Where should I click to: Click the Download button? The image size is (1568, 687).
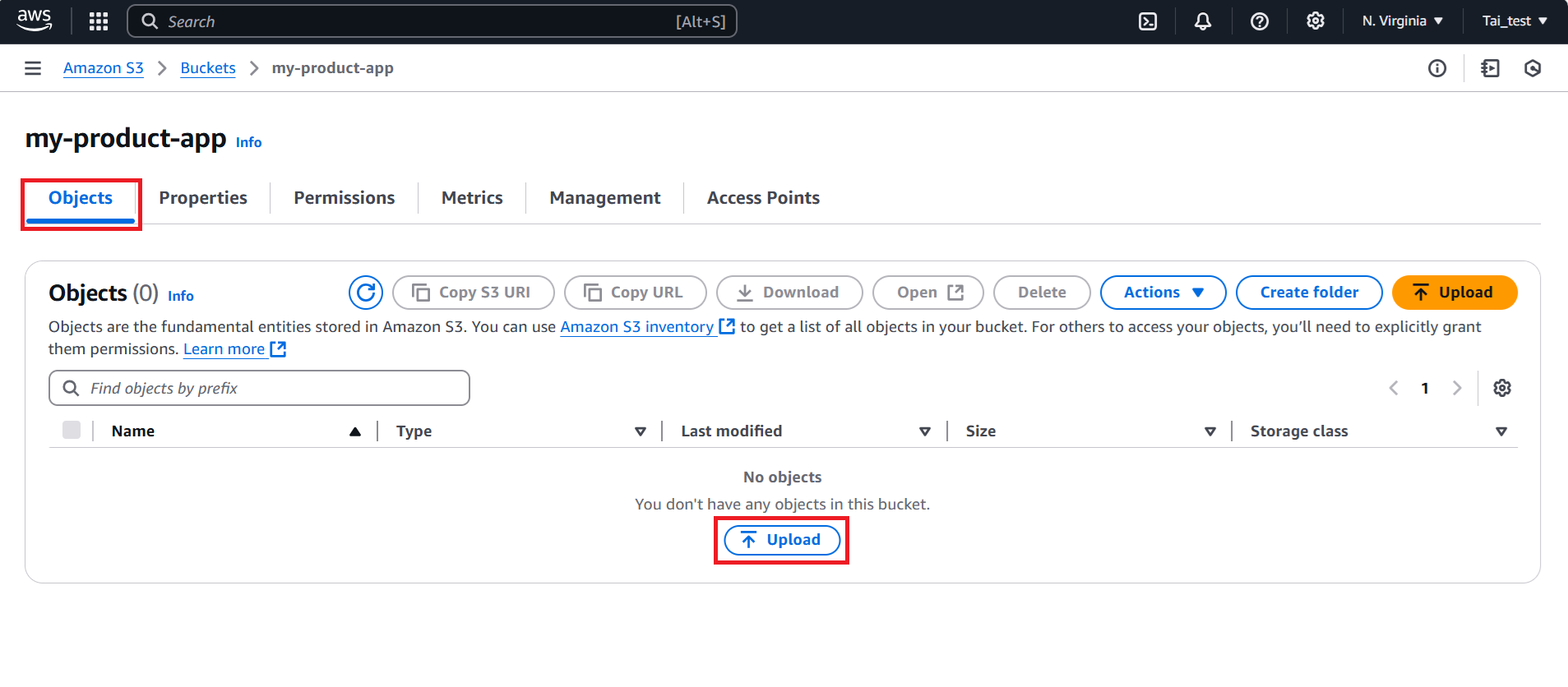pyautogui.click(x=789, y=293)
